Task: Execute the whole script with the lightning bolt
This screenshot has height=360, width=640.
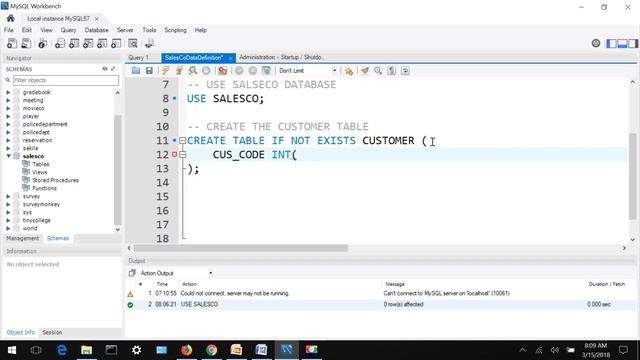Action: tap(165, 71)
